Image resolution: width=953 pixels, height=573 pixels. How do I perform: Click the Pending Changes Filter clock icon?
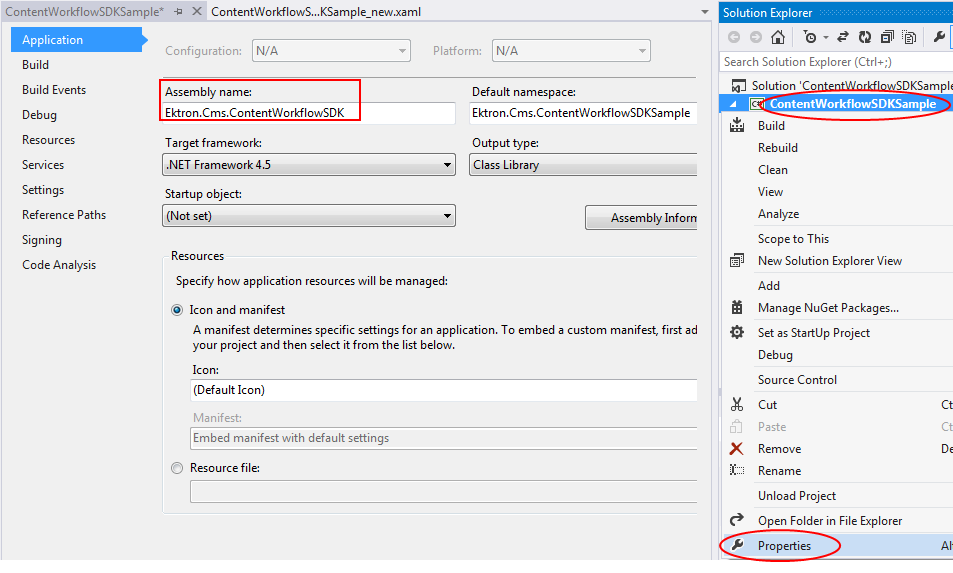pos(810,38)
